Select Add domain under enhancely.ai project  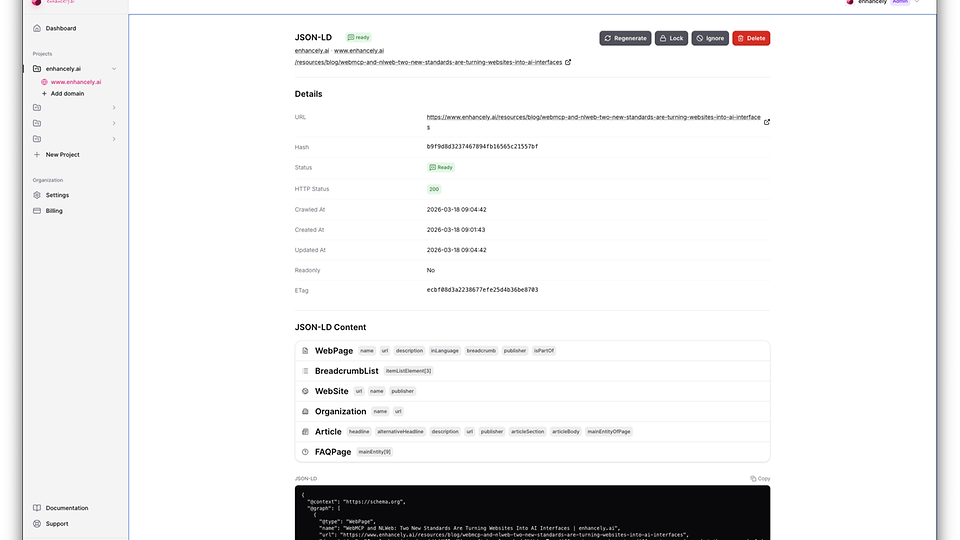pos(67,93)
